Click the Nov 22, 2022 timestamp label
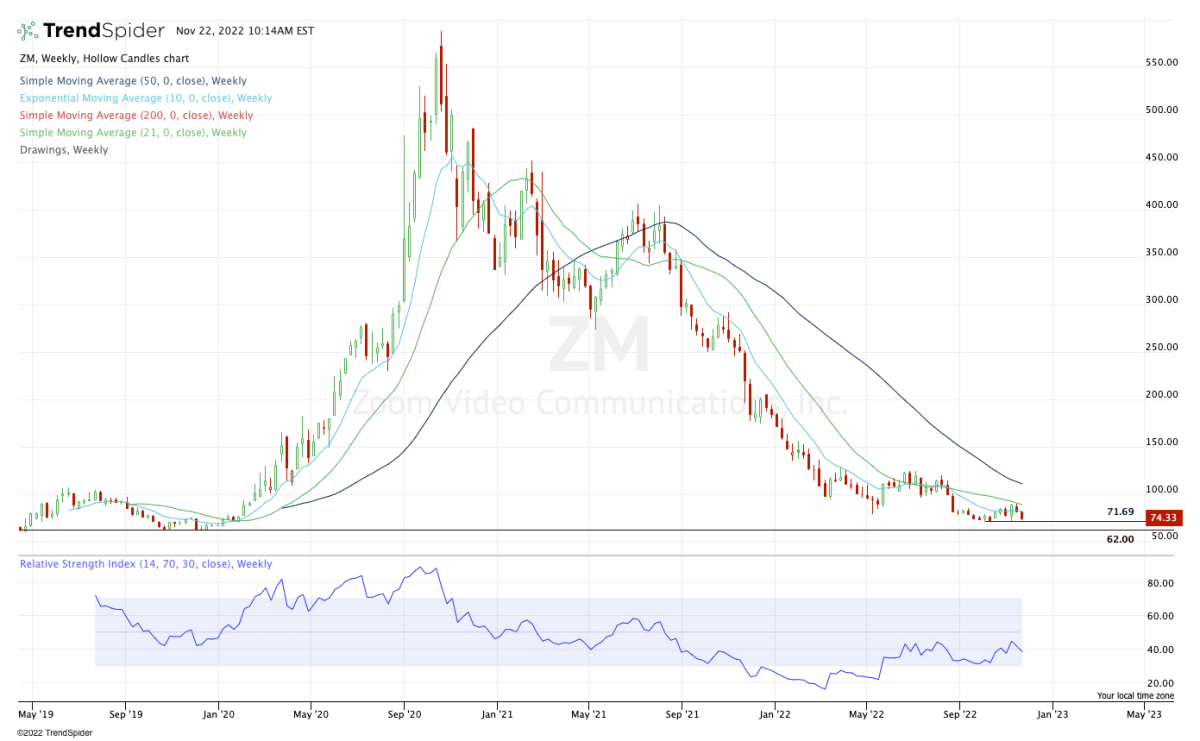This screenshot has height=741, width=1200. pyautogui.click(x=245, y=31)
